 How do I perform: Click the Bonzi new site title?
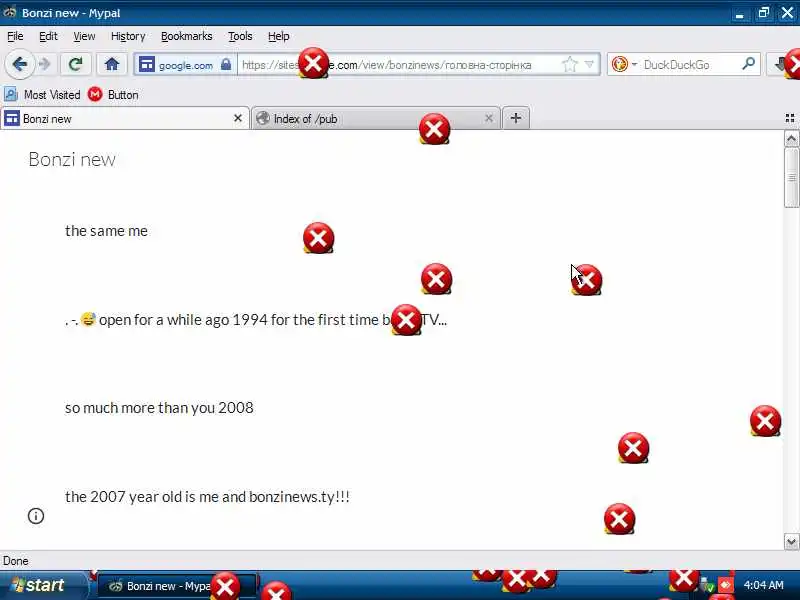pos(72,160)
